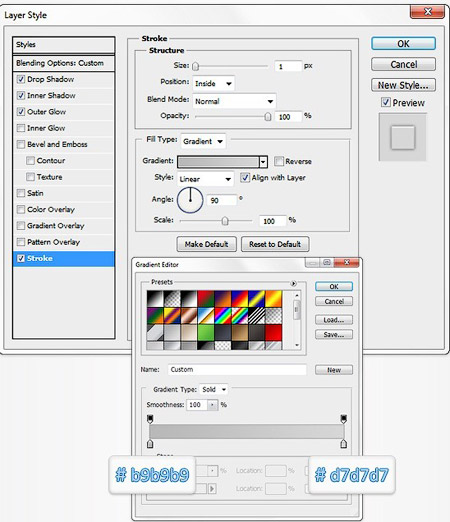Open the Fill Type dropdown
Screen dimensions: 450x522
click(x=203, y=141)
